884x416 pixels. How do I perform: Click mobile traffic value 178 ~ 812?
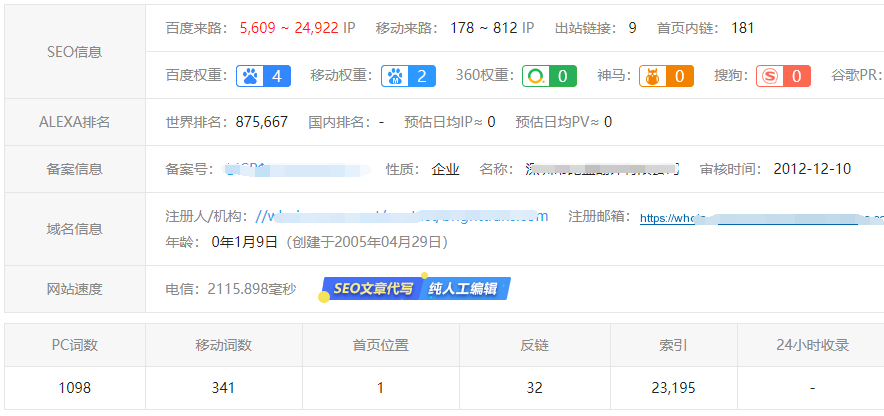click(x=484, y=28)
